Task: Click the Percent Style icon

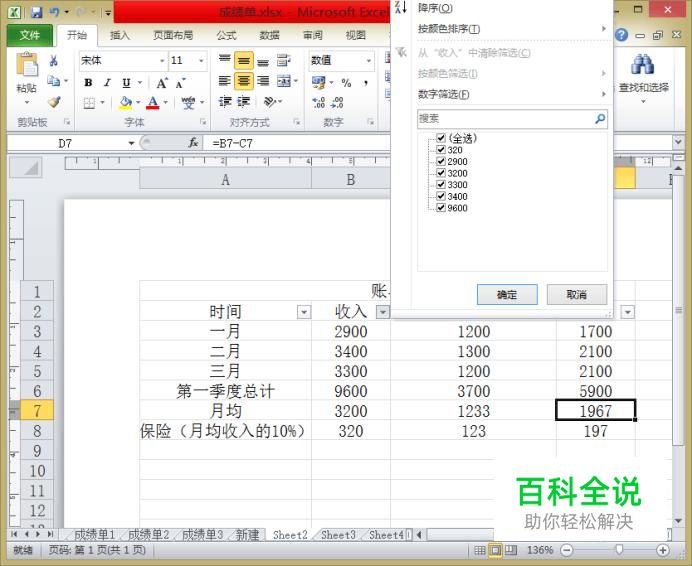Action: pyautogui.click(x=346, y=83)
